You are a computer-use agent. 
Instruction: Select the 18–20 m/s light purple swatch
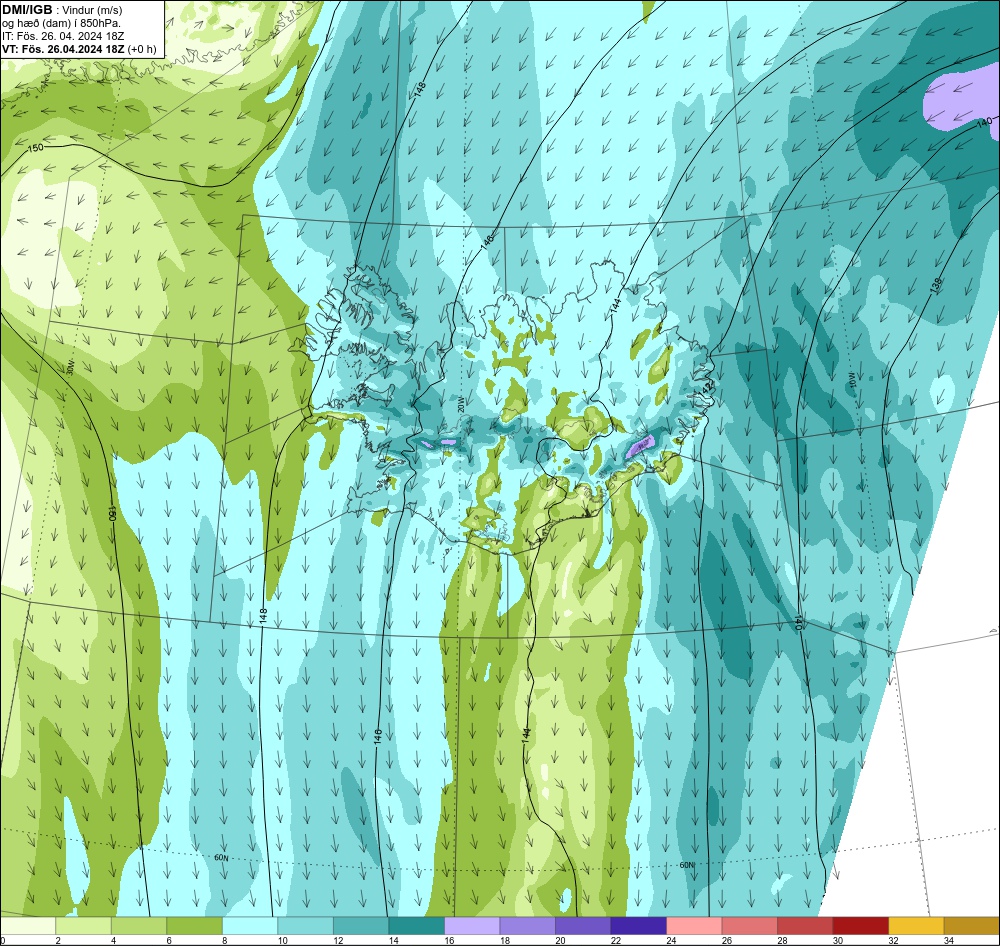pos(527,926)
